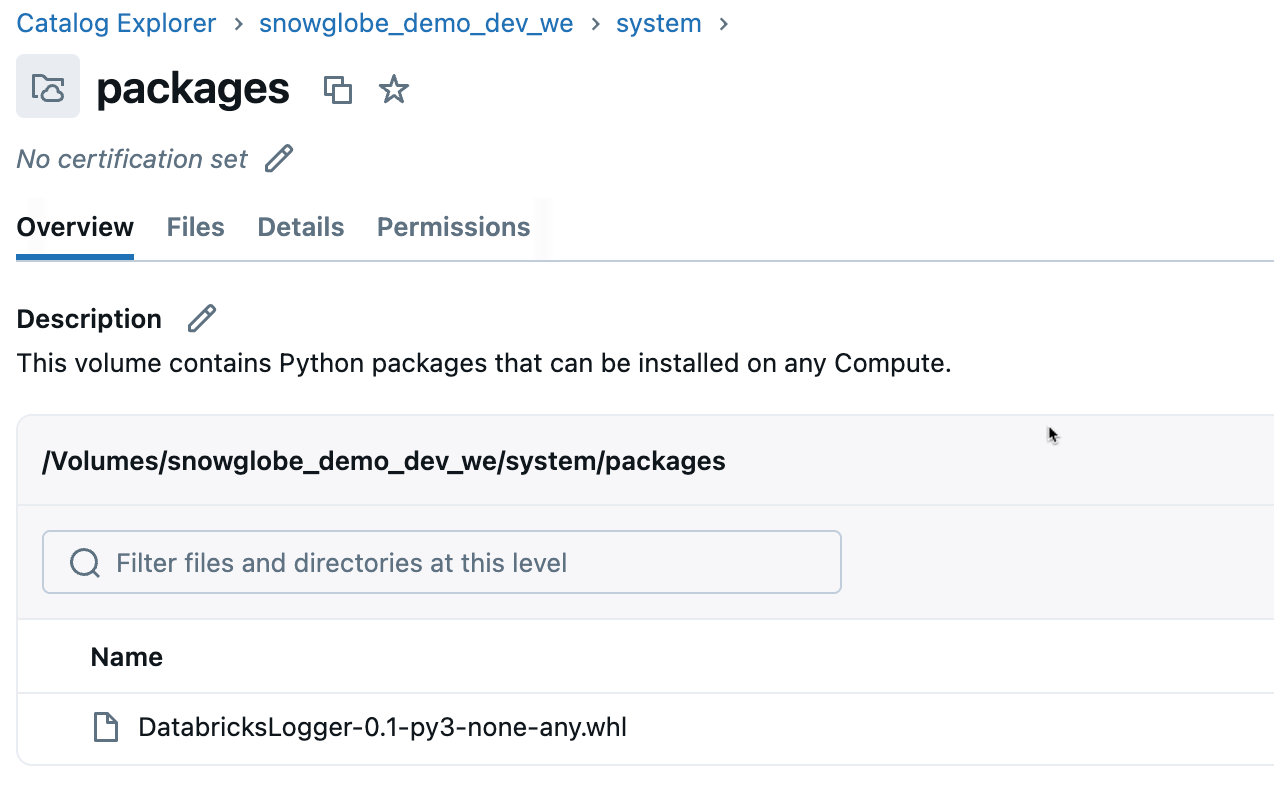Image resolution: width=1274 pixels, height=790 pixels.
Task: Star the packages volume as favorite
Action: click(x=394, y=90)
